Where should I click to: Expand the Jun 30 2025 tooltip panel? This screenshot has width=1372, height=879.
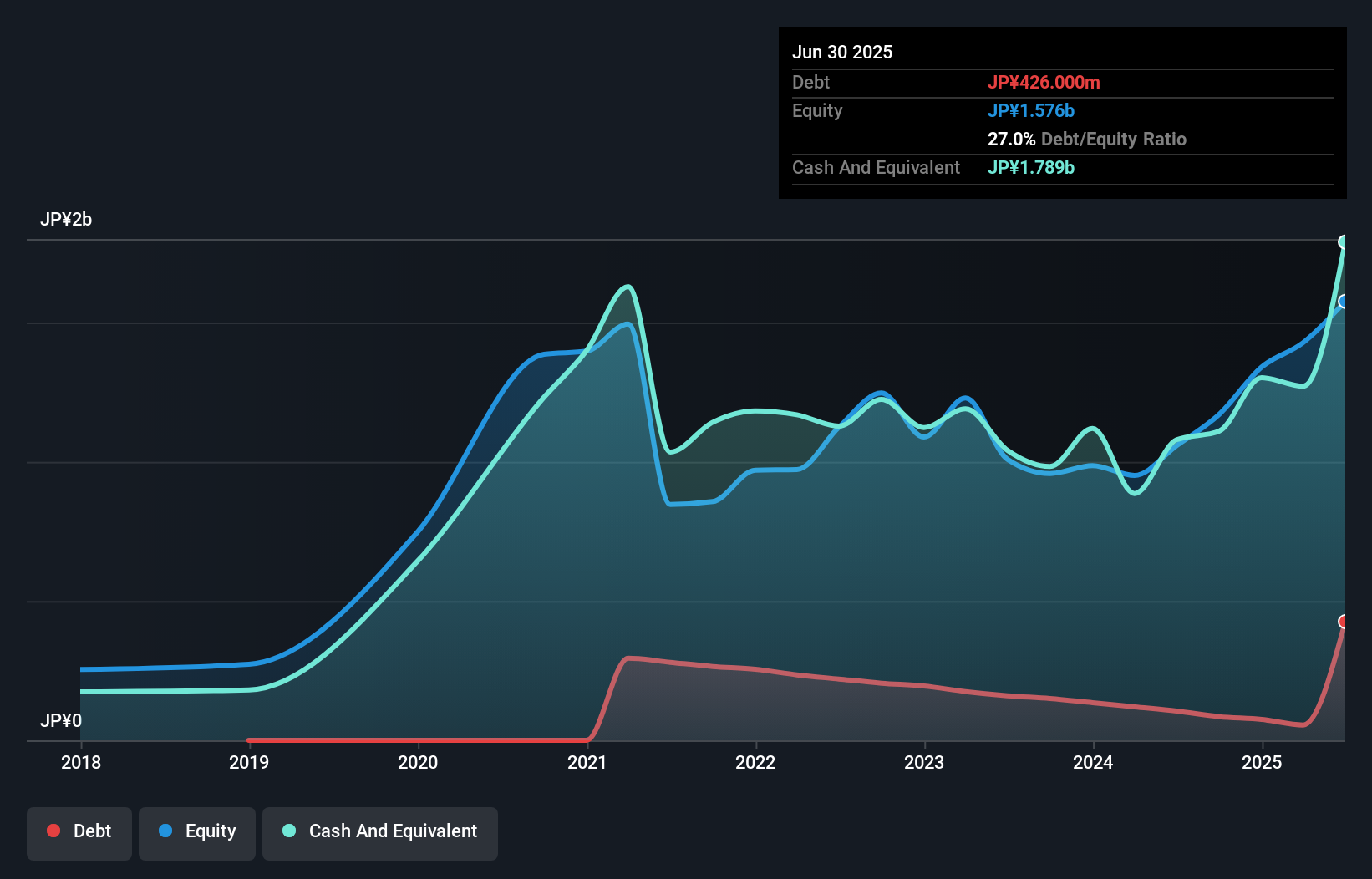[842, 52]
